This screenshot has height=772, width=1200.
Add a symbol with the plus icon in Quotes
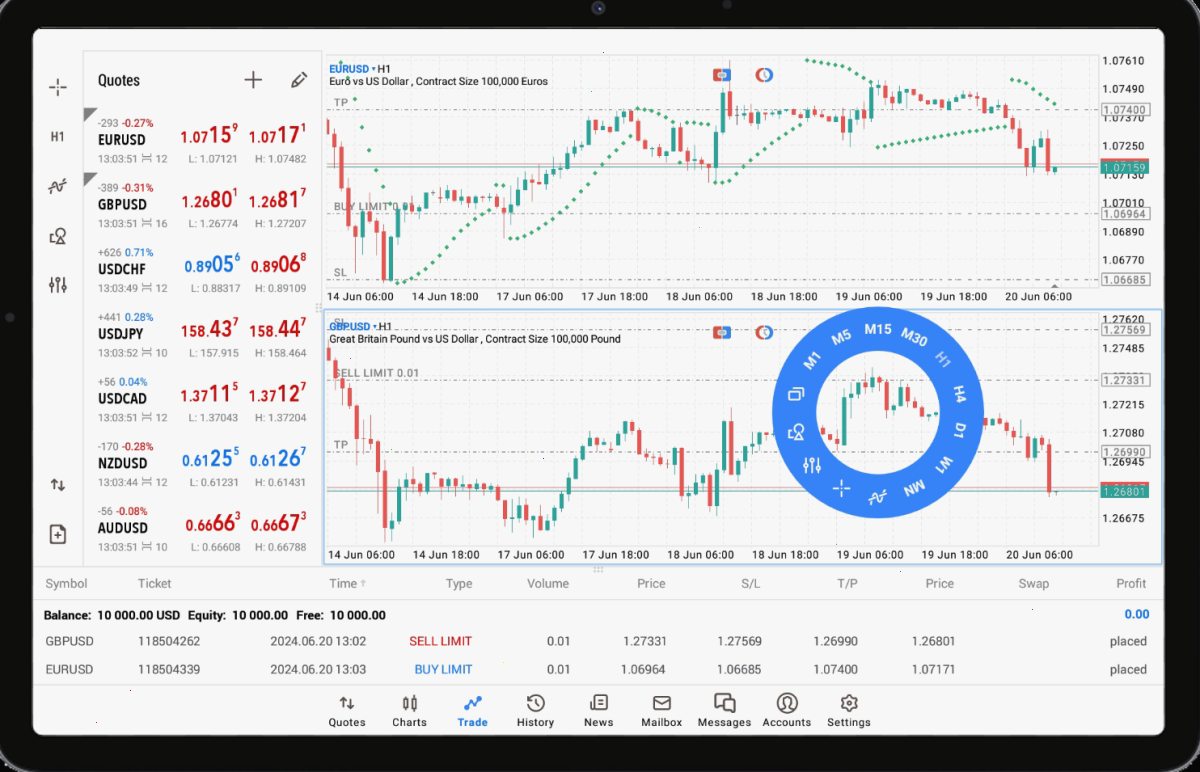[x=253, y=80]
